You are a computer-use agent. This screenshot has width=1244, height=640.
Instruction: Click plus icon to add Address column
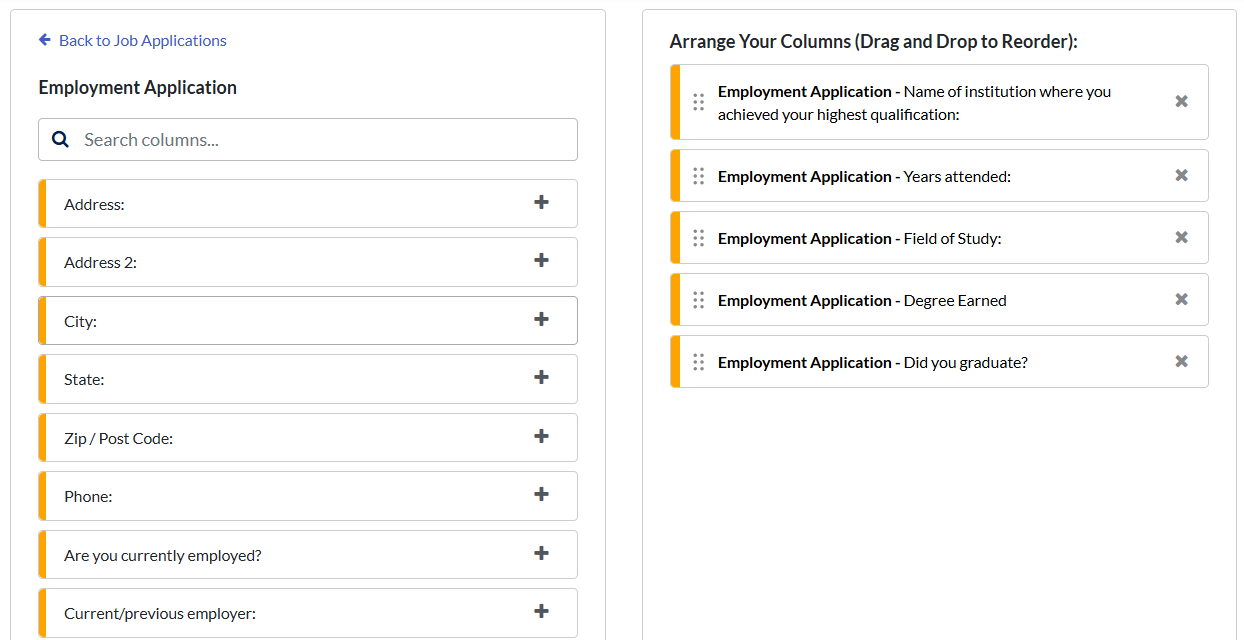(x=541, y=202)
